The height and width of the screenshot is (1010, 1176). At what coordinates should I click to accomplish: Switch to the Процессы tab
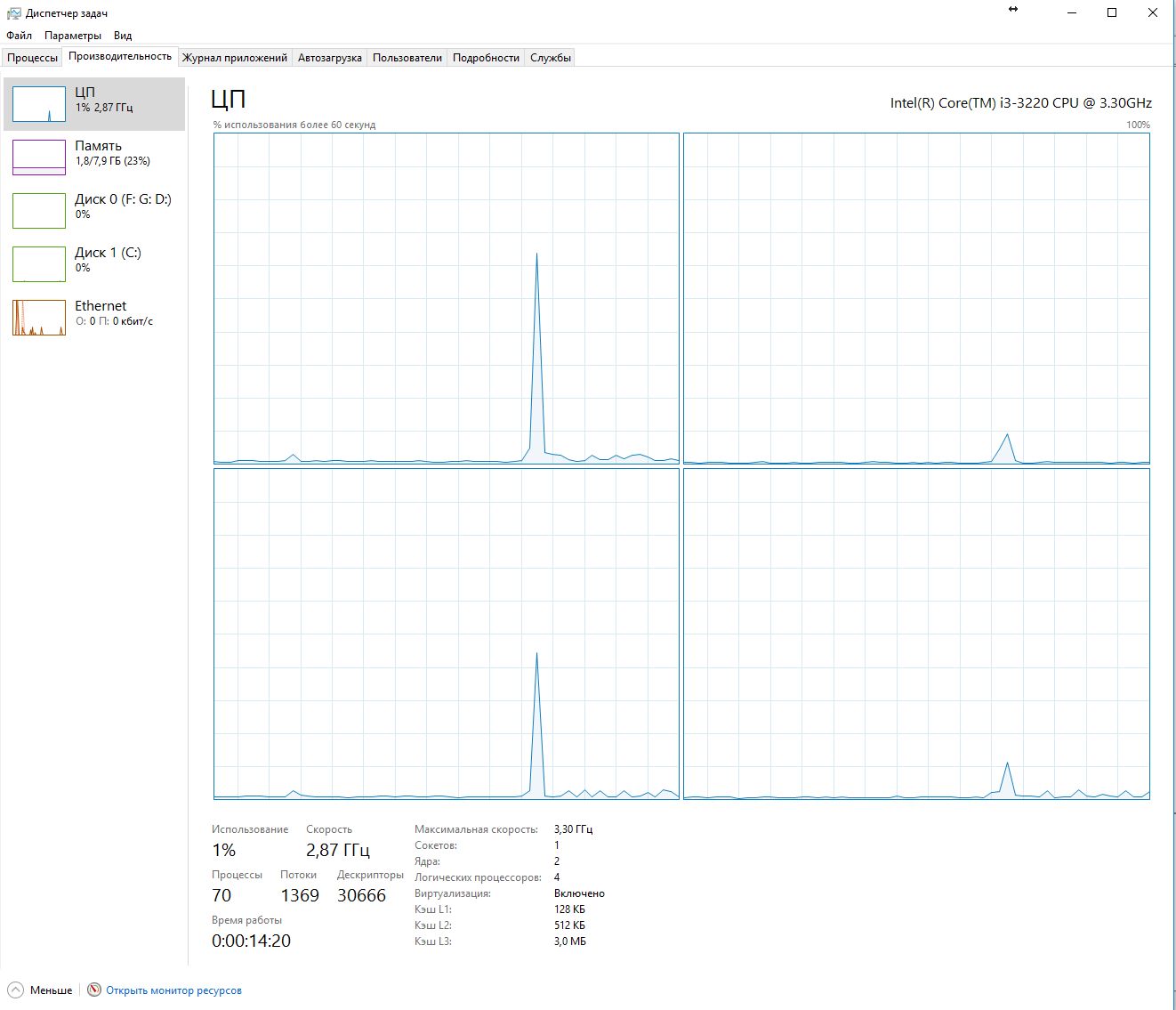click(33, 58)
